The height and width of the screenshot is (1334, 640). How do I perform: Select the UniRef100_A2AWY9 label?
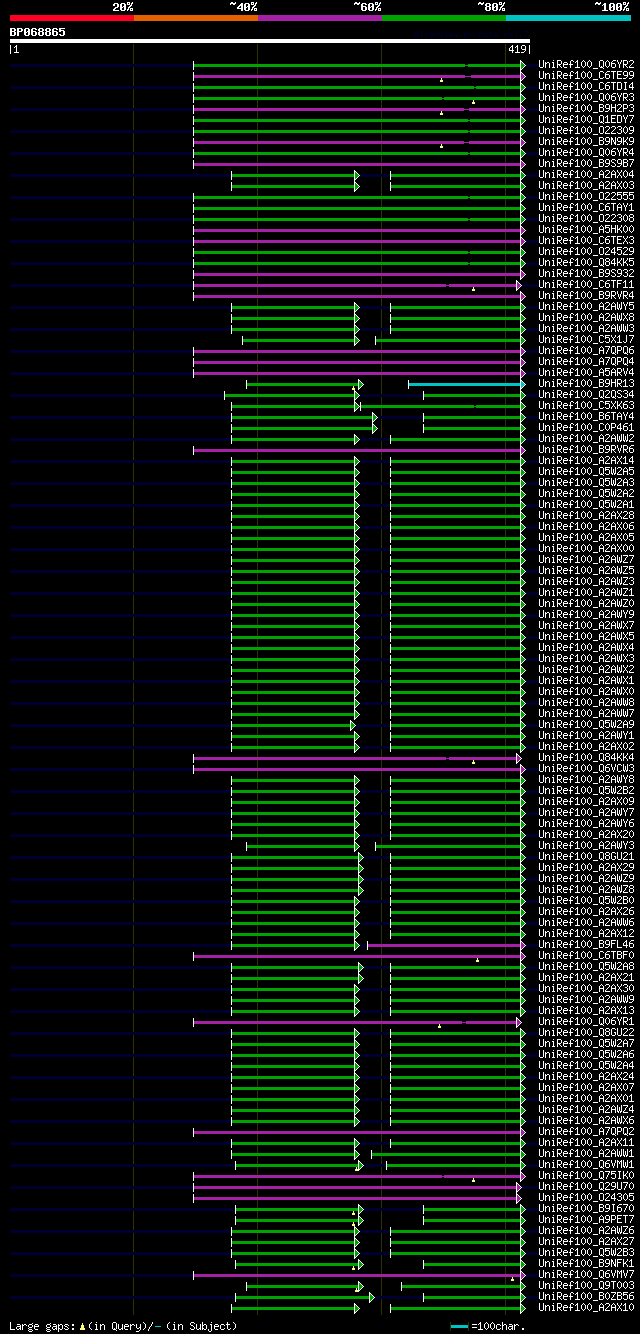pyautogui.click(x=586, y=615)
